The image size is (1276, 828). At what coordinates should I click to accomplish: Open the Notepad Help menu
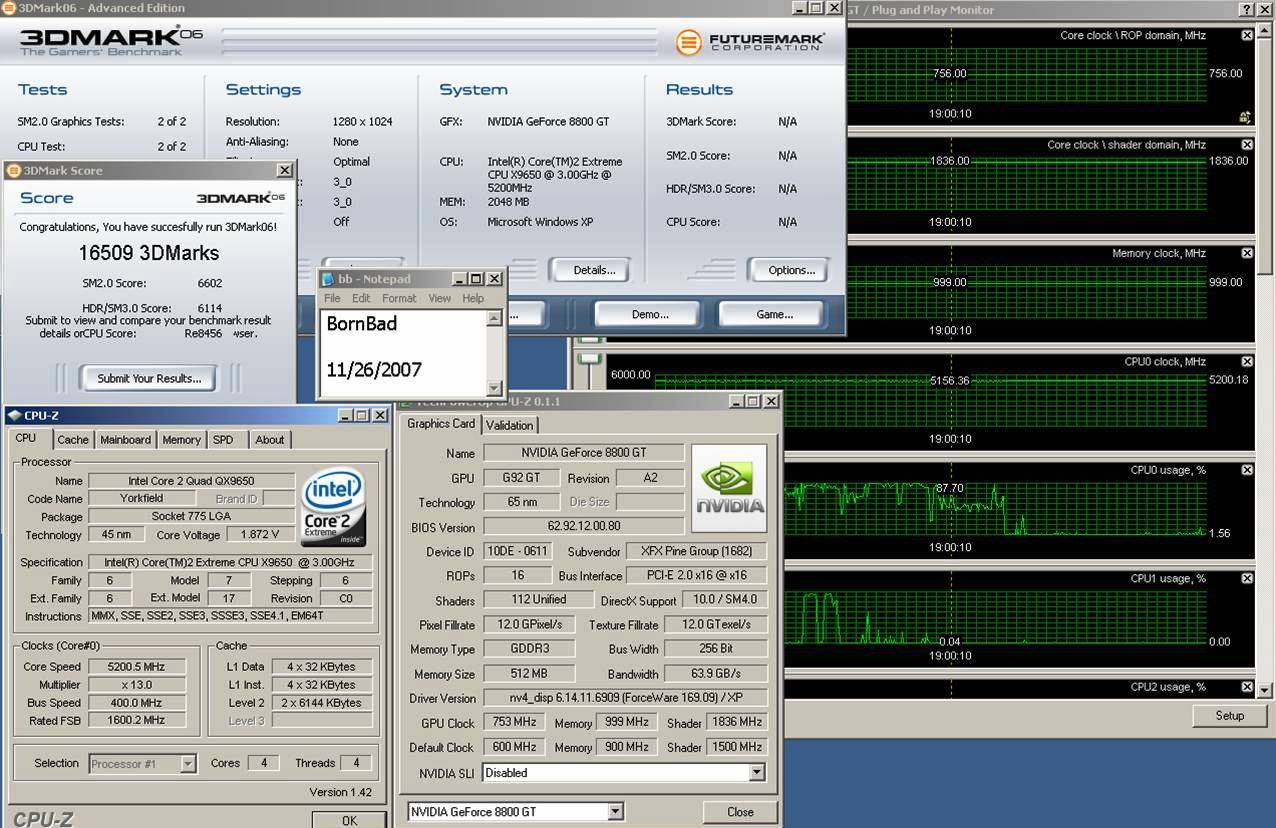pyautogui.click(x=473, y=298)
